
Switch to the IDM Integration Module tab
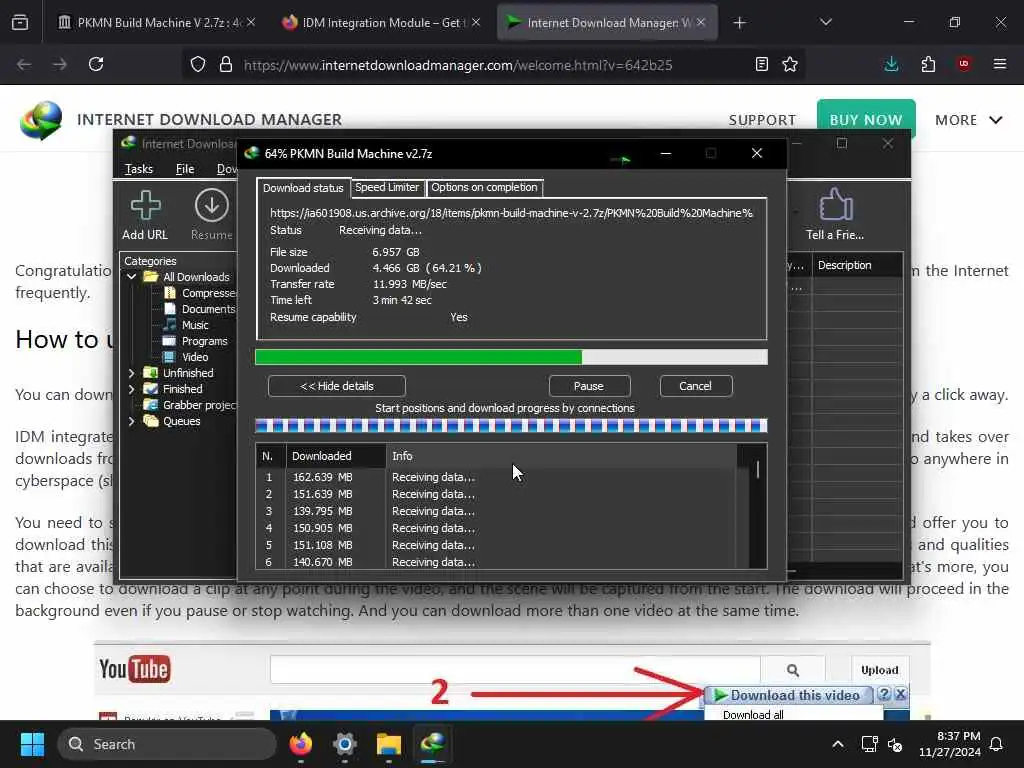point(381,23)
